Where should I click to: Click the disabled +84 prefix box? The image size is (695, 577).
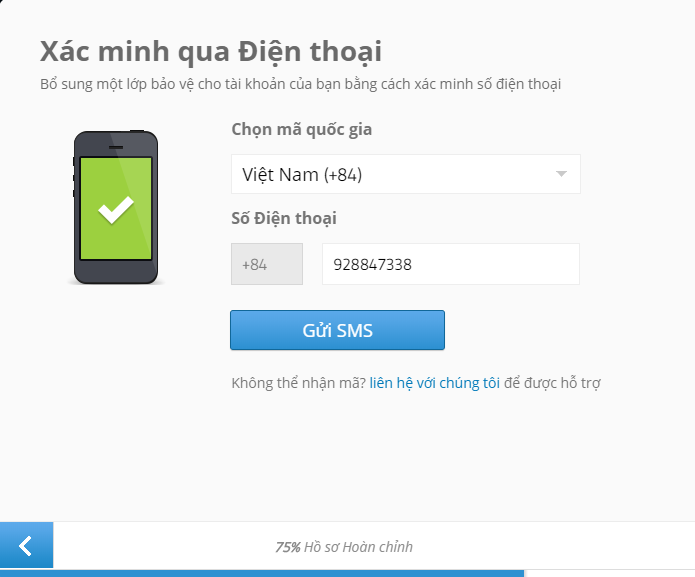[x=267, y=264]
